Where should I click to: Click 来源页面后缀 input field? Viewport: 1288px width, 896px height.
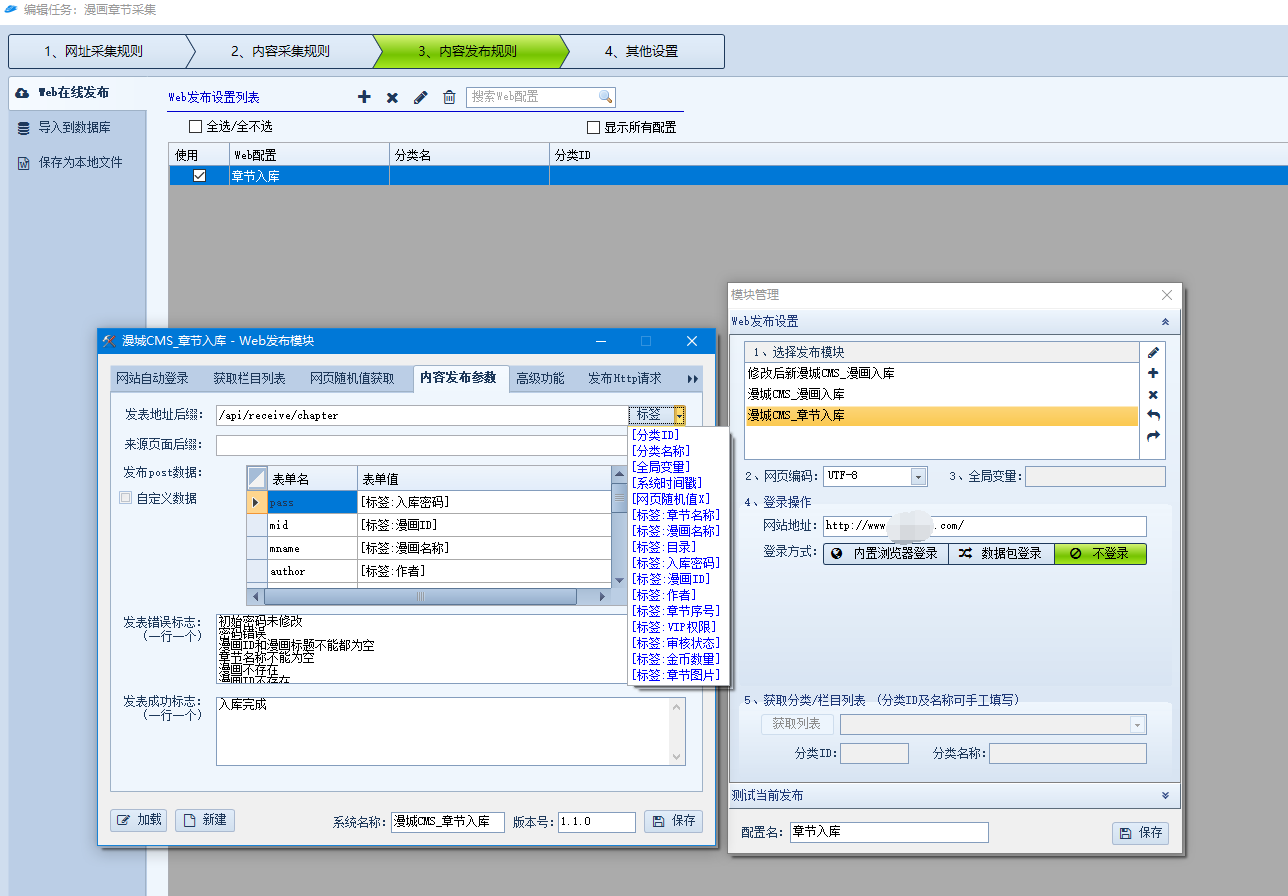(422, 445)
